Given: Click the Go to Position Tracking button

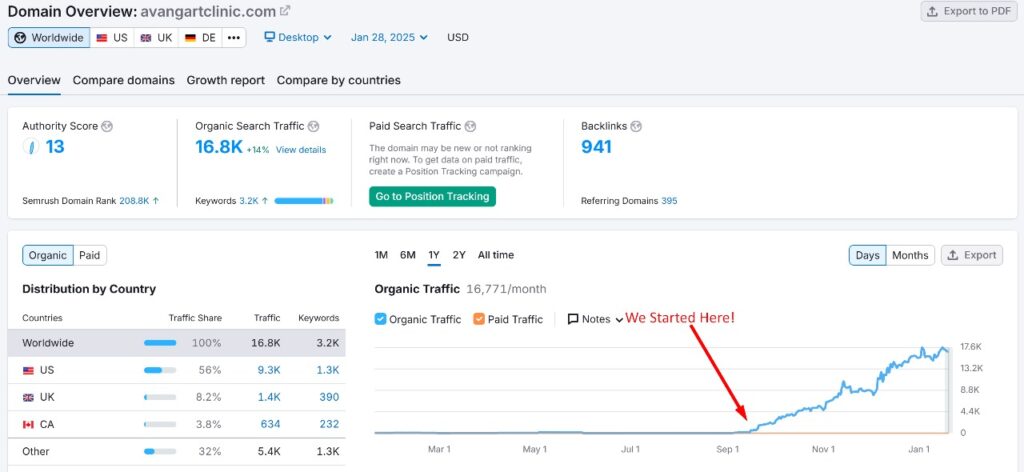Looking at the screenshot, I should point(432,196).
